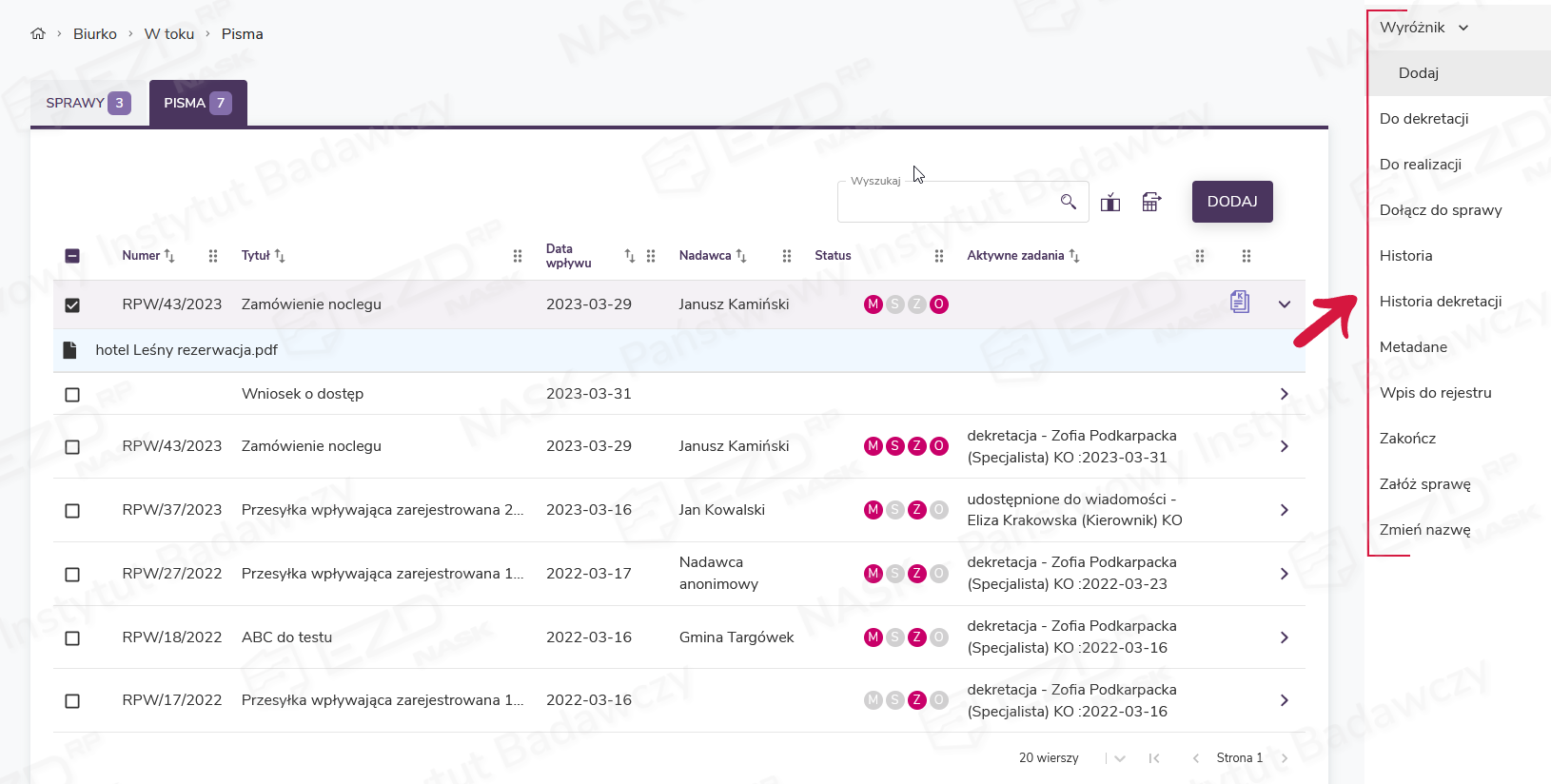The width and height of the screenshot is (1551, 784).
Task: Sort by Data wpływu column arrows
Action: [629, 256]
